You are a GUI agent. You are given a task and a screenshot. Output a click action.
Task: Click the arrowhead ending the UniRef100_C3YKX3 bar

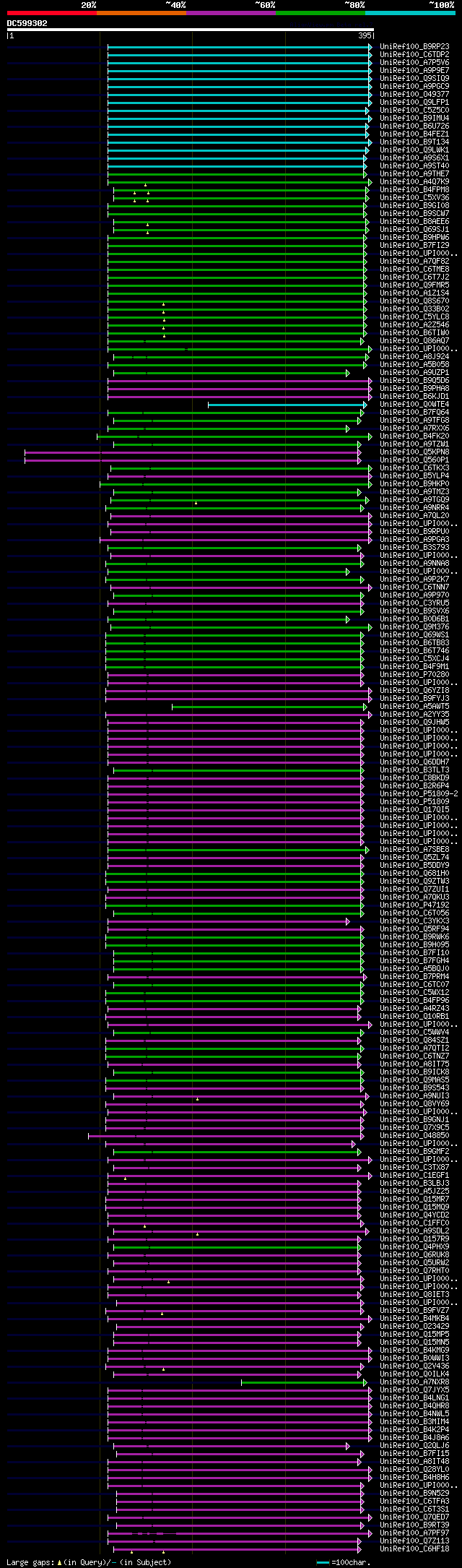click(348, 921)
